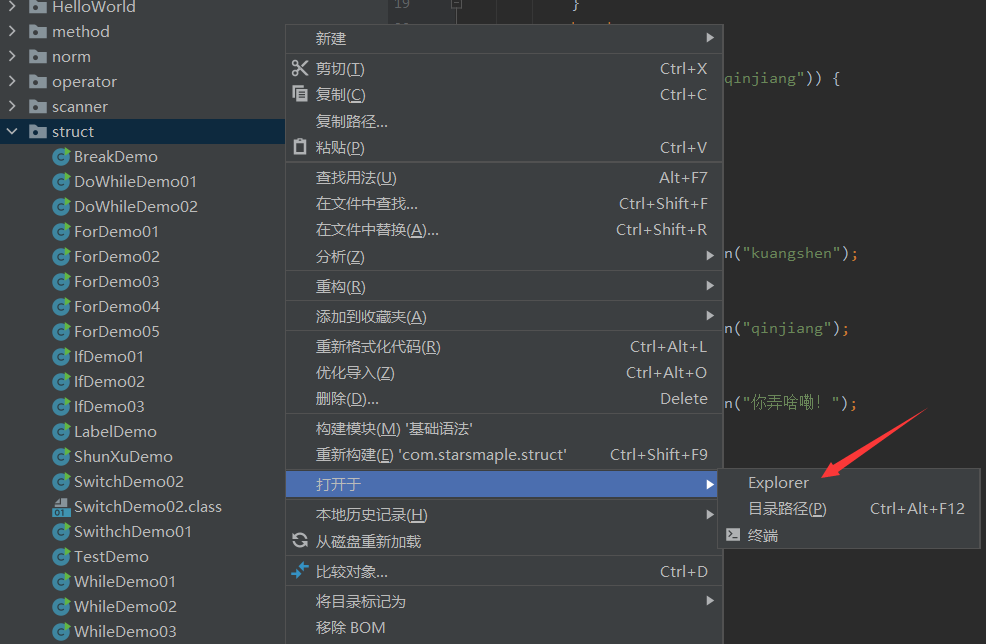Viewport: 986px width, 644px height.
Task: Click the operator folder icon
Action: (38, 82)
